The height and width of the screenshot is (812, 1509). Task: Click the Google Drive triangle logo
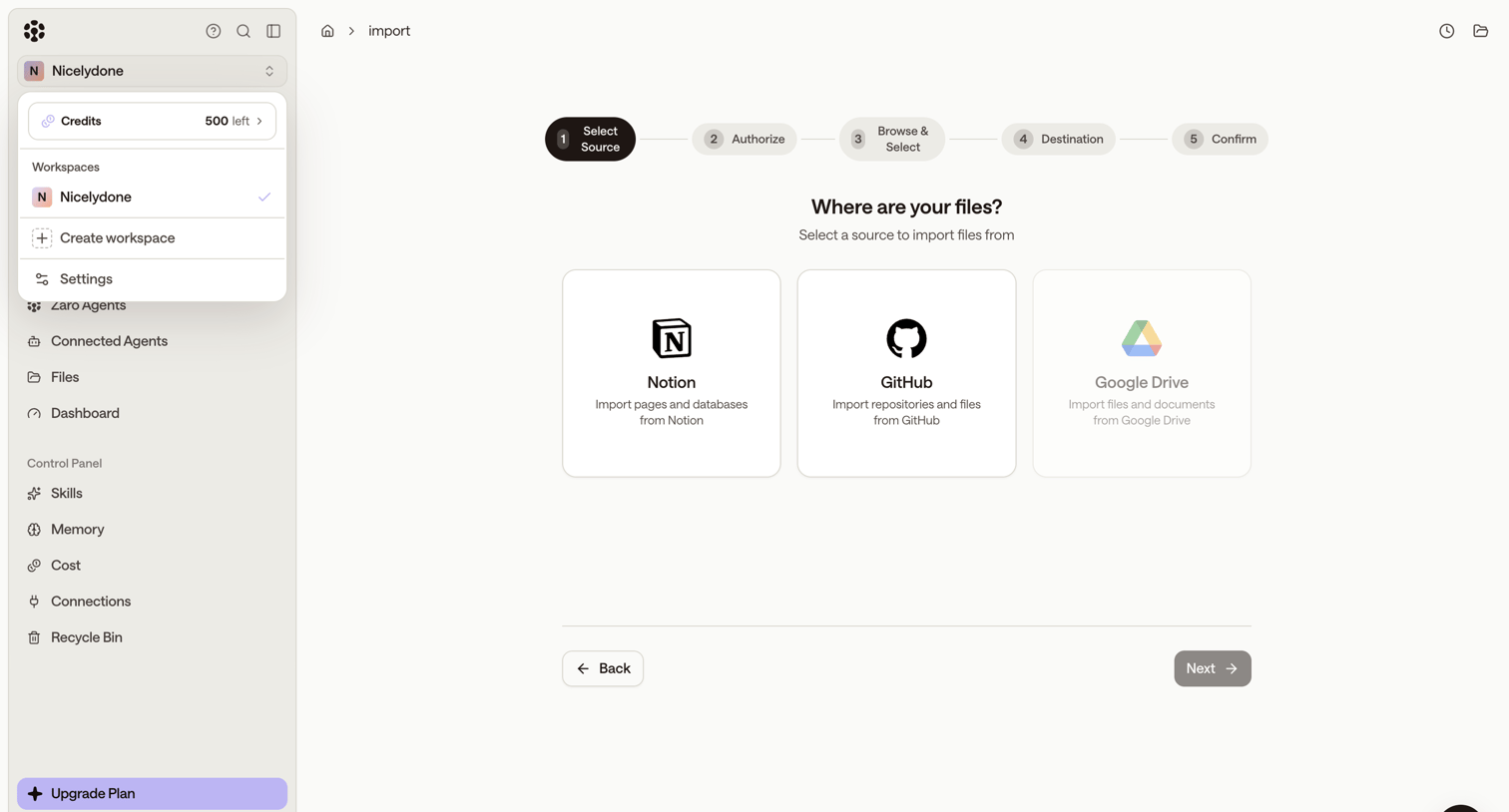pyautogui.click(x=1142, y=338)
